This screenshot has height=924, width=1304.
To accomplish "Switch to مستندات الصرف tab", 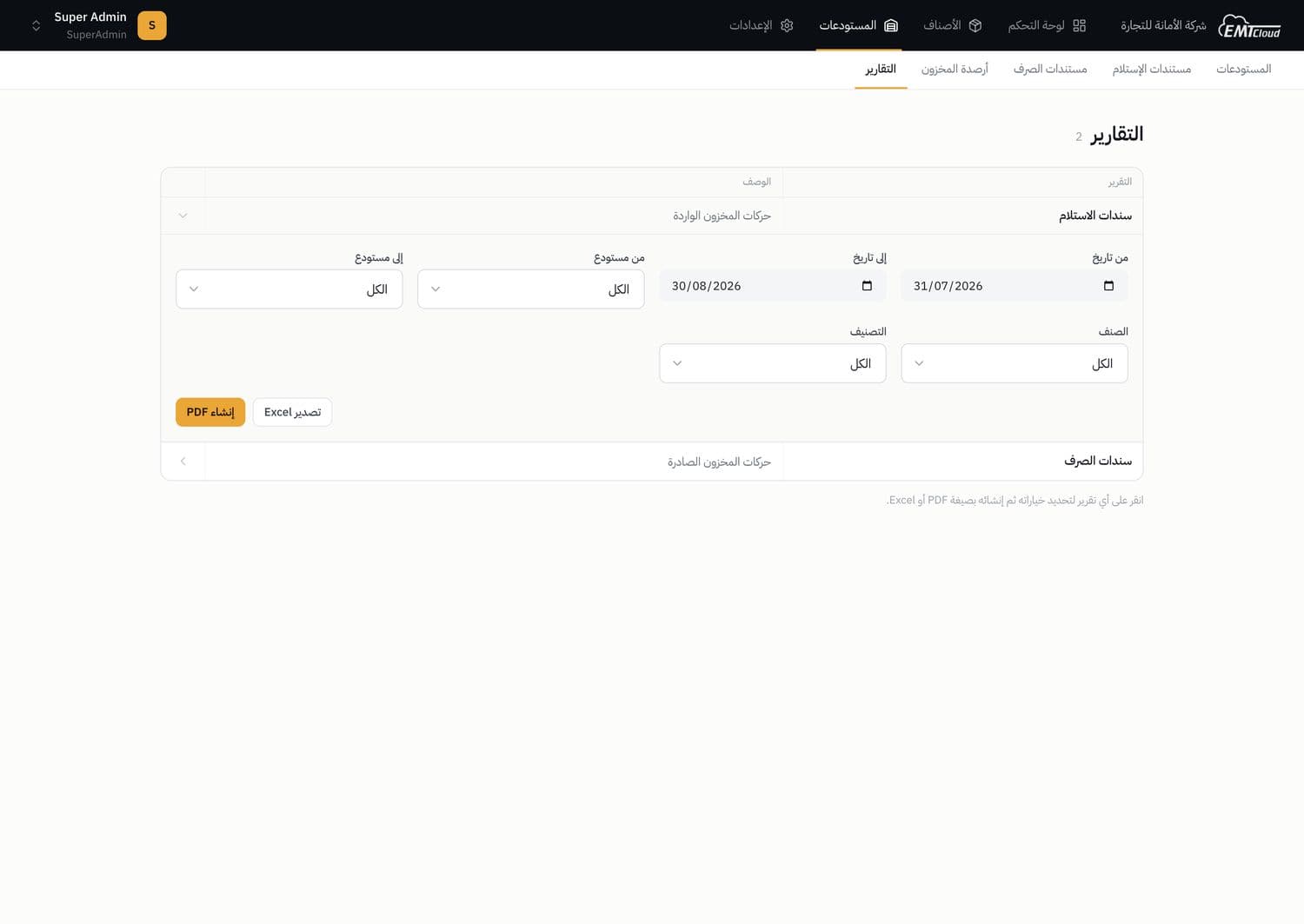I will pyautogui.click(x=1050, y=69).
